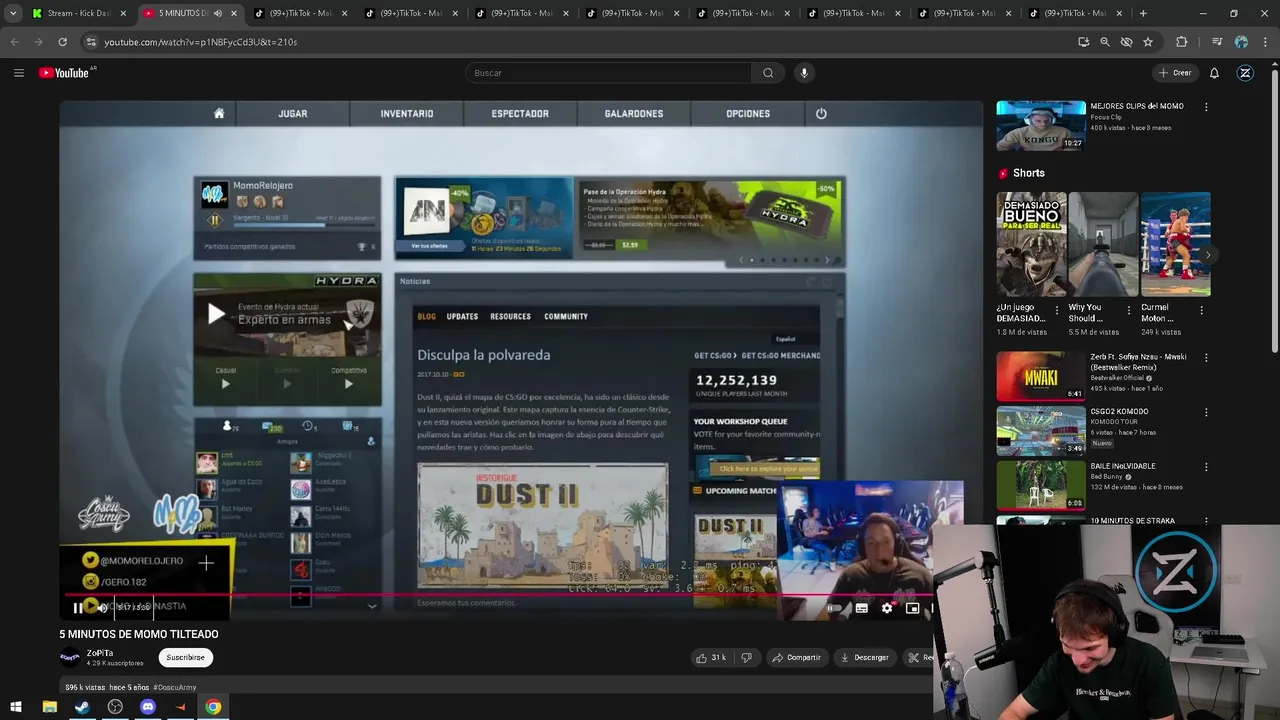Dislike the video with thumbs down
1280x720 pixels.
(x=746, y=657)
